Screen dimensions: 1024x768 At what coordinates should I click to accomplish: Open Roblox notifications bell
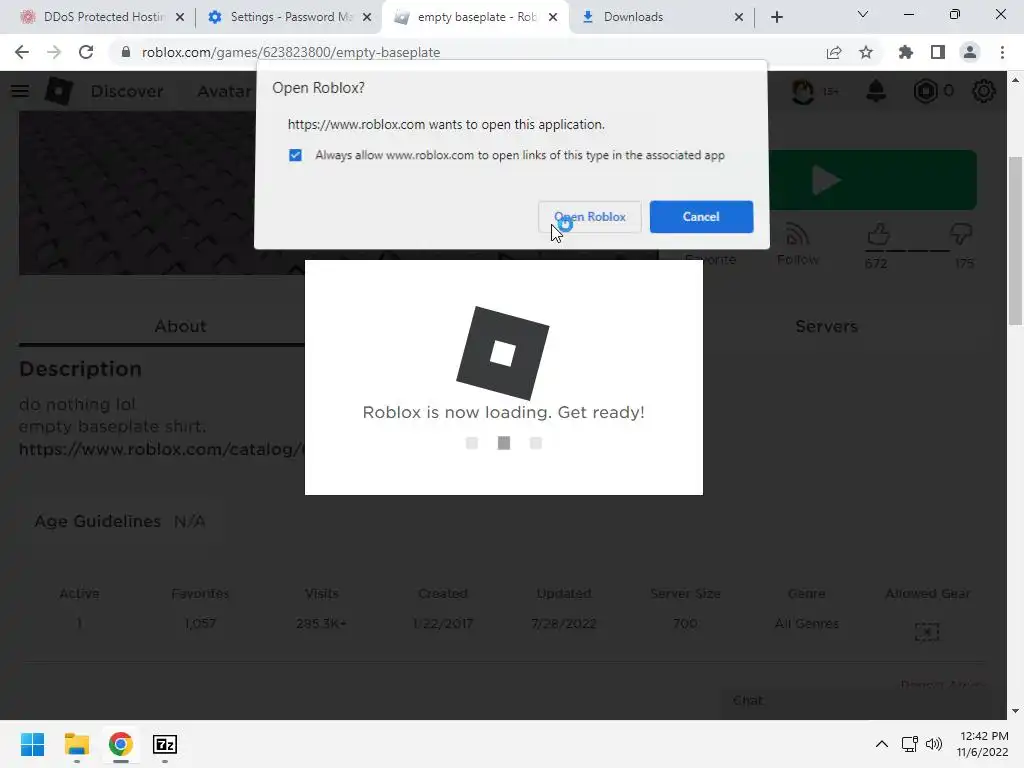coord(876,91)
